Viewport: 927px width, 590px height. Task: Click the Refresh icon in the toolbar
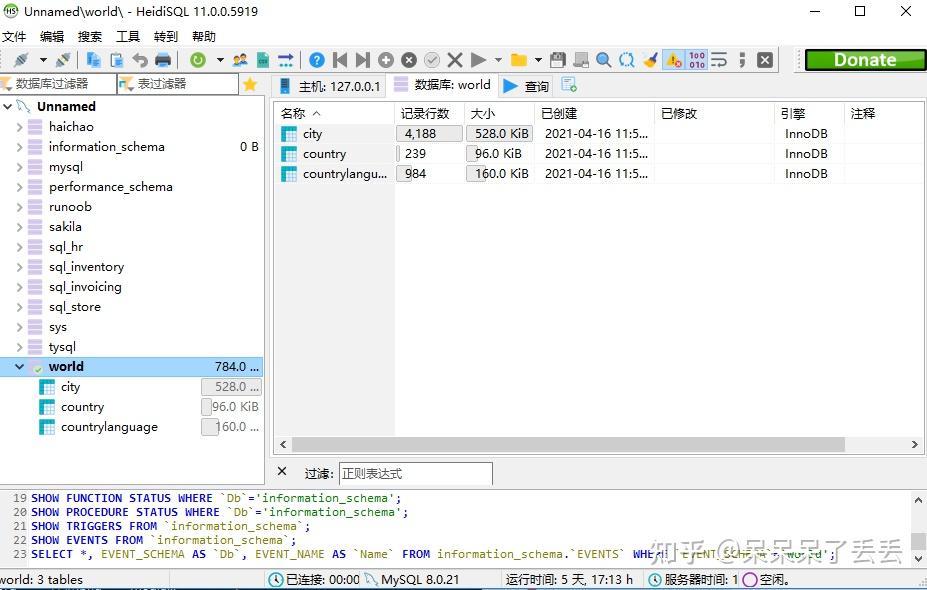(200, 60)
